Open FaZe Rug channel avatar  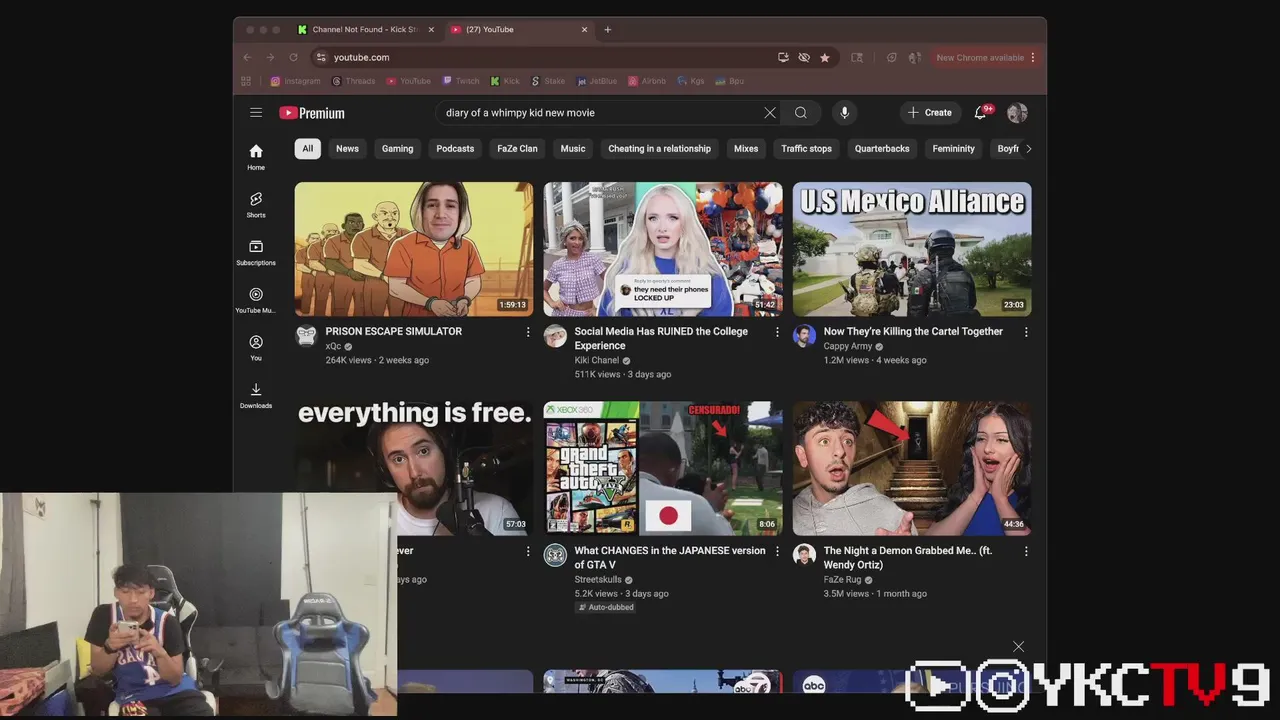point(804,555)
